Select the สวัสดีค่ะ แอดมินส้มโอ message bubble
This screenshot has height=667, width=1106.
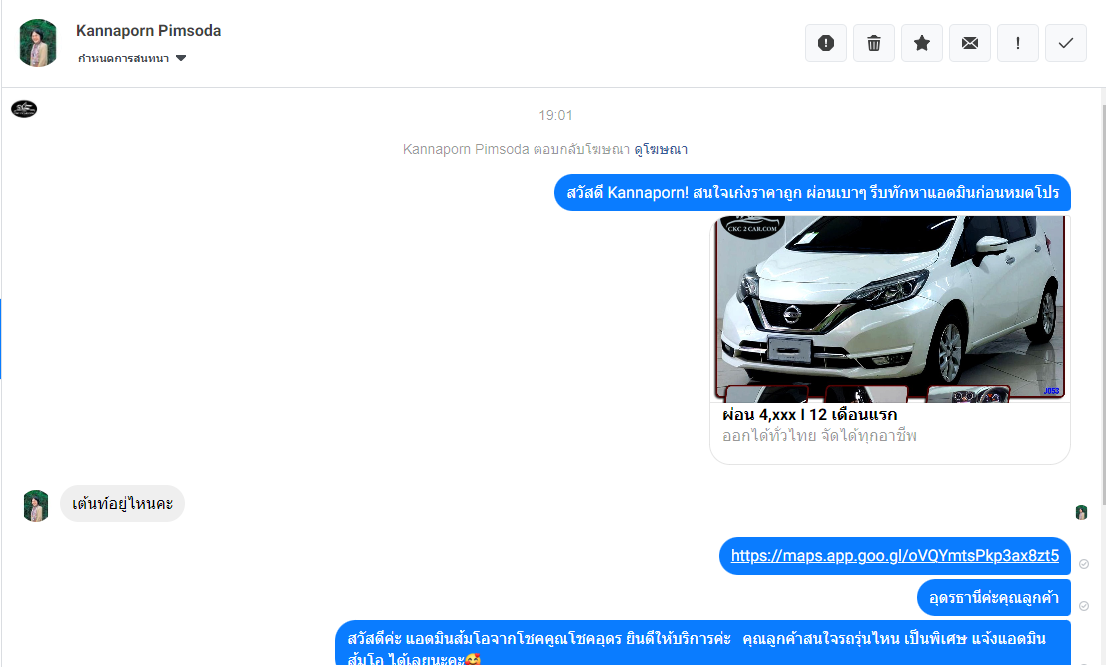703,643
